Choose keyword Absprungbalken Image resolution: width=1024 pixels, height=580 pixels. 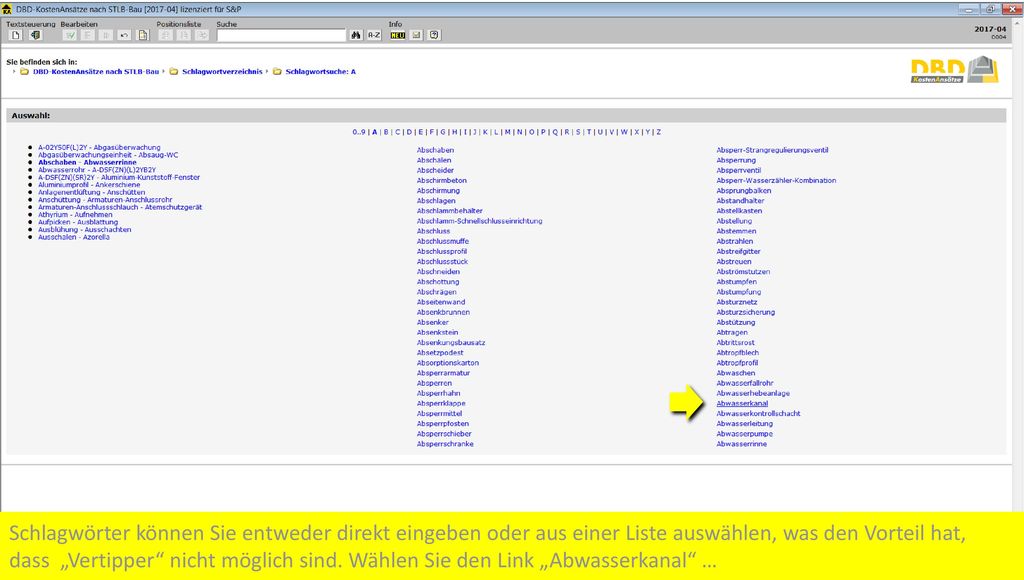tap(744, 191)
